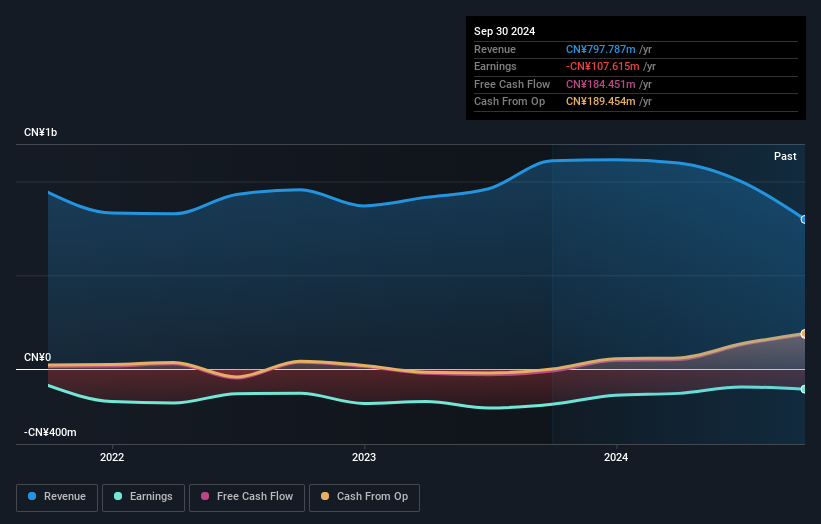This screenshot has width=821, height=524.
Task: Click the Earnings row label in tooltip
Action: coord(495,66)
